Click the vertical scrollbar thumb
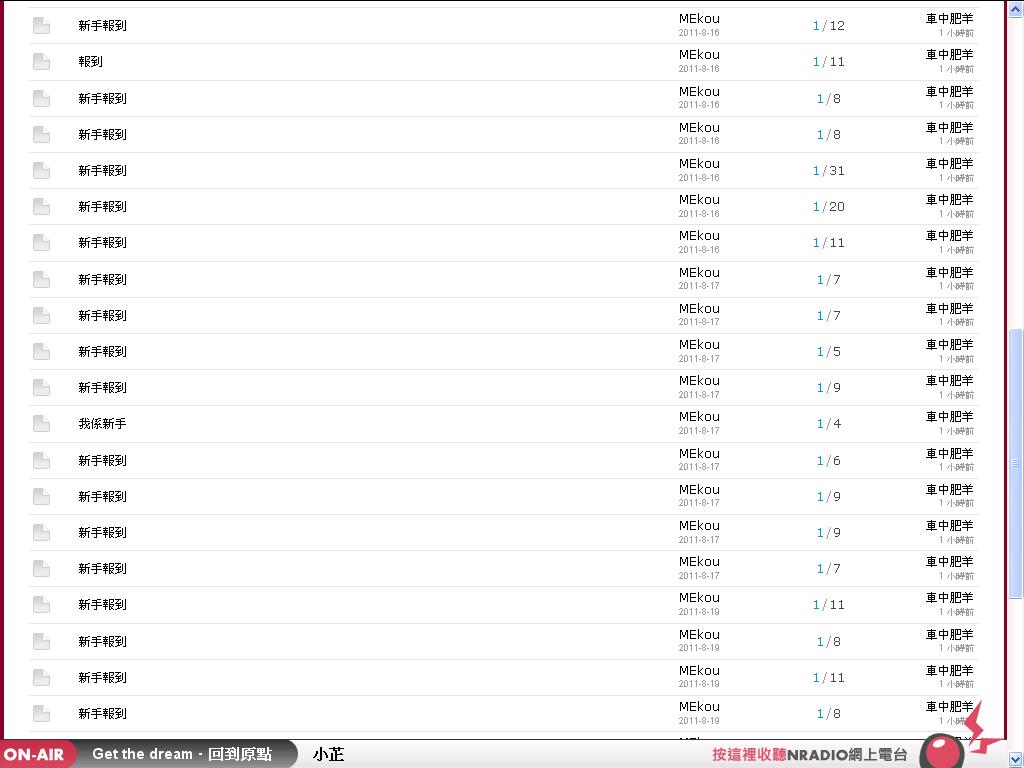This screenshot has height=768, width=1024. pos(1016,463)
